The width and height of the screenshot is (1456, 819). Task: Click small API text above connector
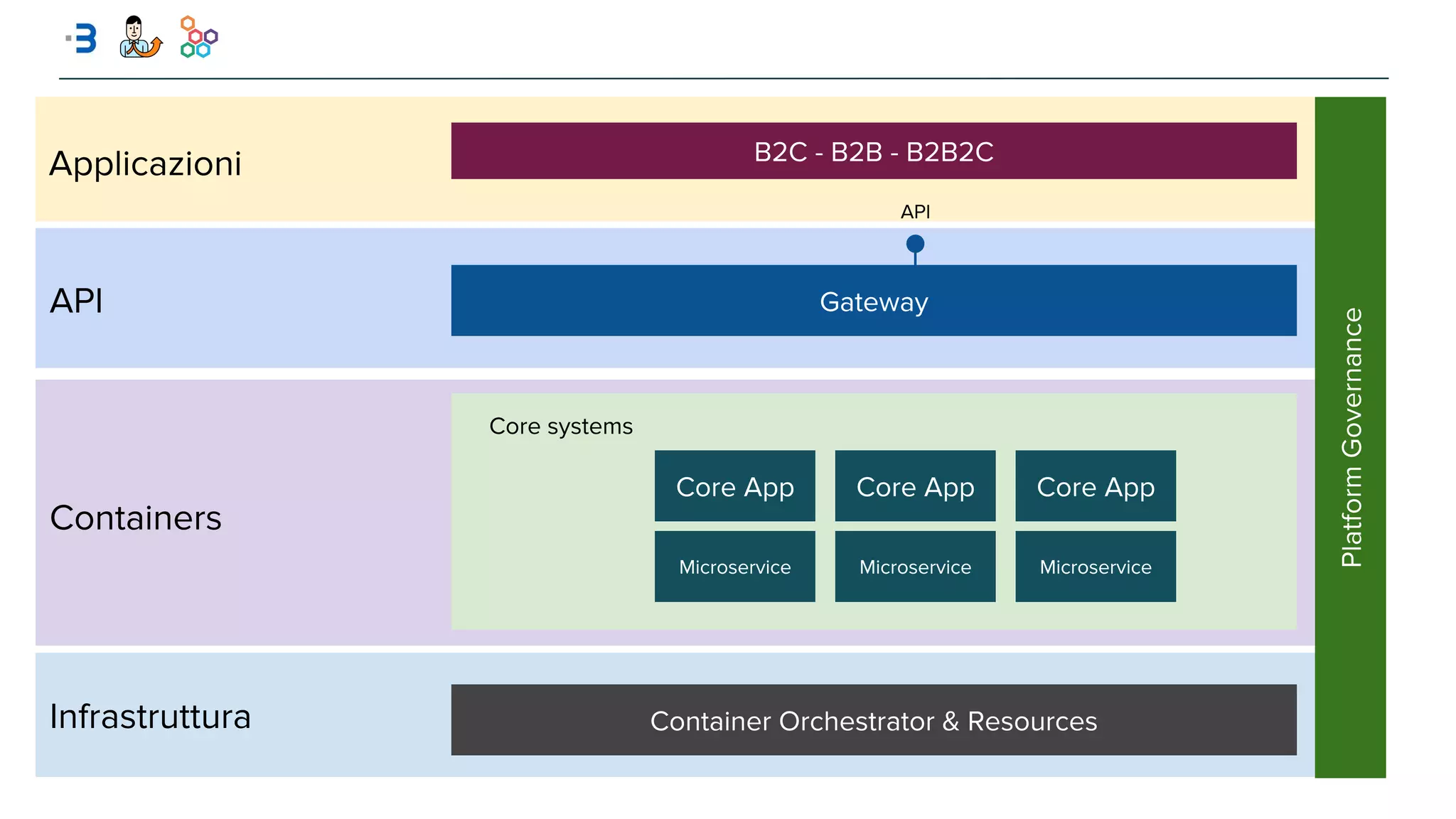[x=915, y=212]
